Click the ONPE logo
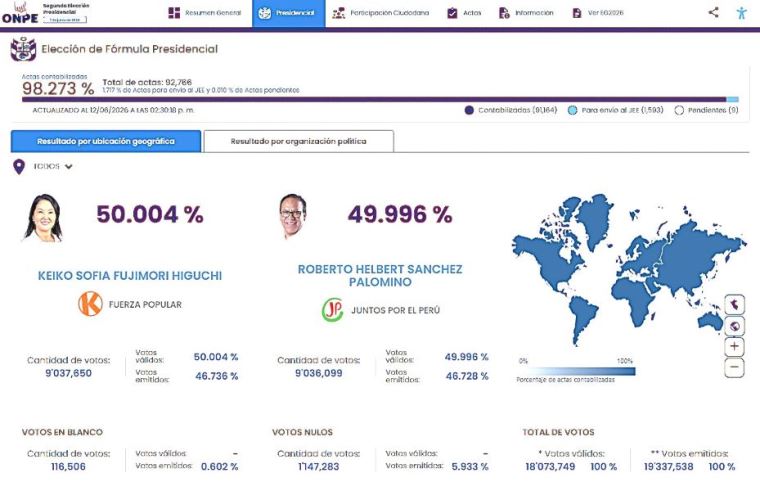 click(x=20, y=13)
